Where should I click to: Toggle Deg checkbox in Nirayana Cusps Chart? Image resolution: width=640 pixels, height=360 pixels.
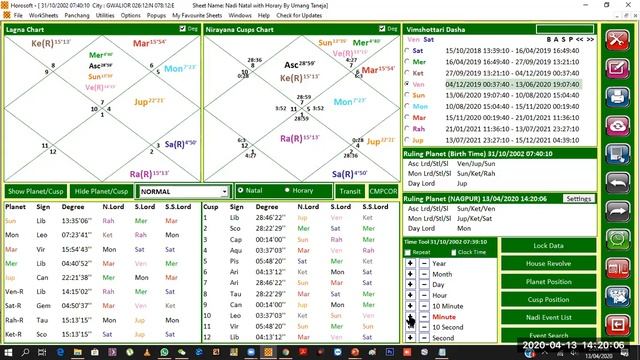point(382,29)
